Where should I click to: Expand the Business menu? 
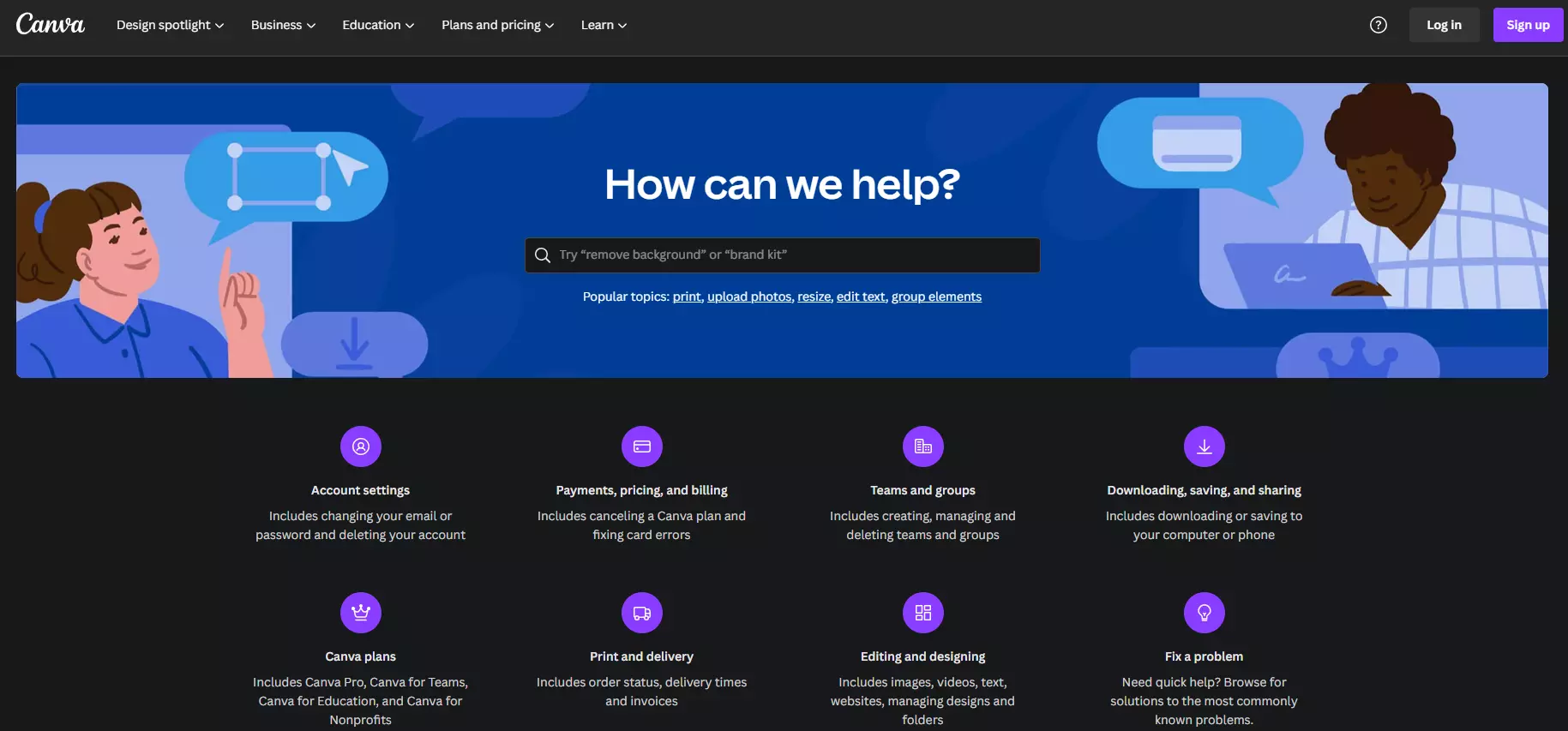pyautogui.click(x=283, y=25)
